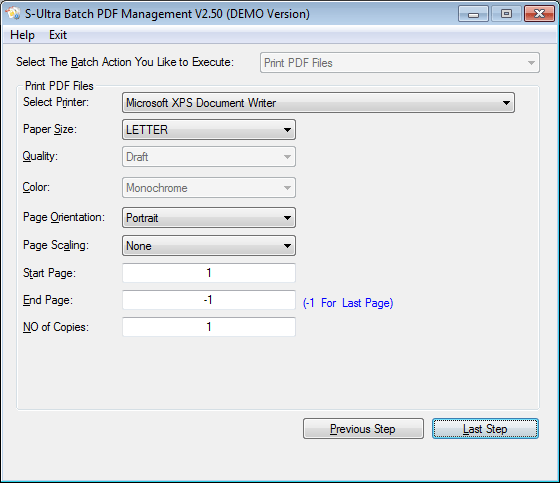Screen dimensions: 560x483
Task: Click the 'Print PDF Files' group box title
Action: coord(59,86)
